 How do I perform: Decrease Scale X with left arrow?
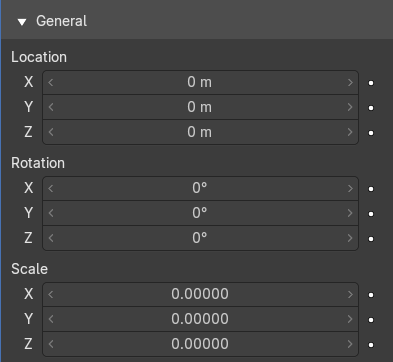tap(51, 294)
